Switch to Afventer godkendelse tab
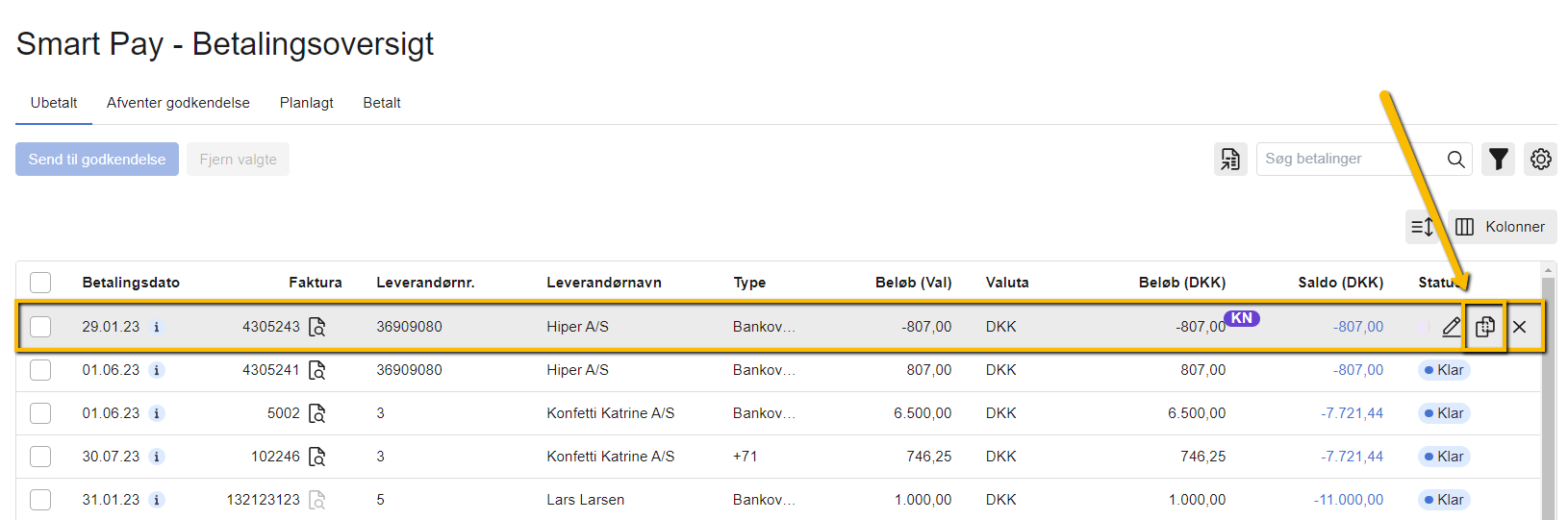This screenshot has width=1568, height=520. click(x=178, y=103)
